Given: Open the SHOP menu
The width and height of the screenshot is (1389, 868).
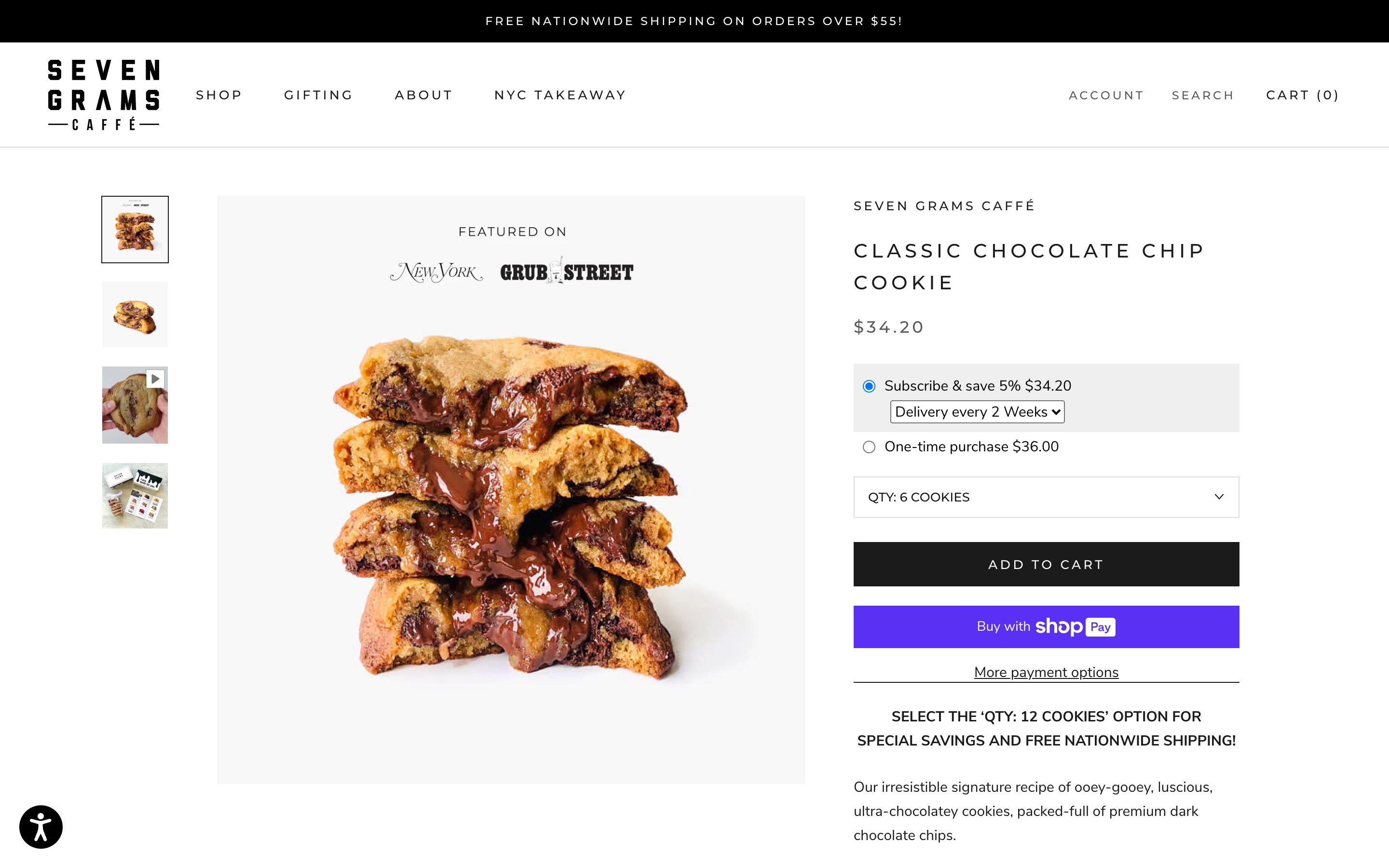Looking at the screenshot, I should 218,95.
